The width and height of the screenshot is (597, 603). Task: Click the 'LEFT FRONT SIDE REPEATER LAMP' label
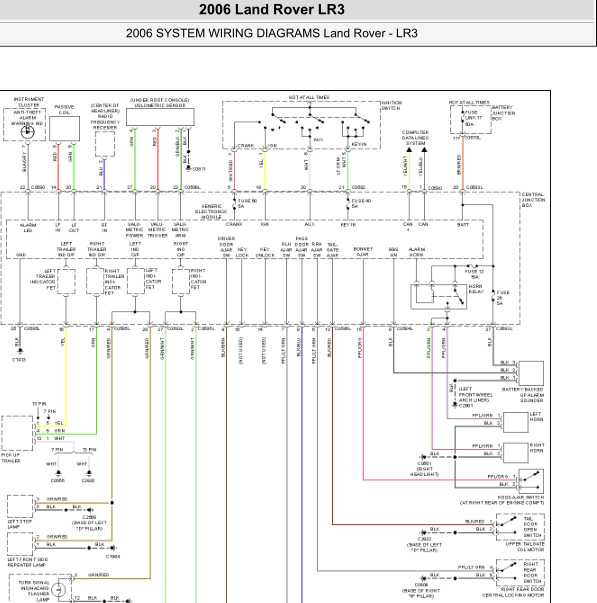coord(27,562)
